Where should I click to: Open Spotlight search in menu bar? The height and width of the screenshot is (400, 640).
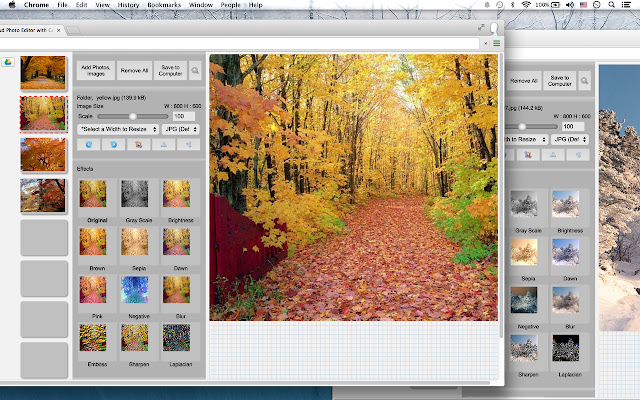(611, 5)
